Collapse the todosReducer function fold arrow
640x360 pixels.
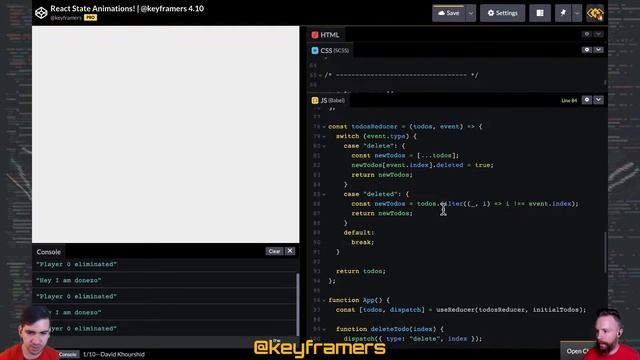(x=324, y=127)
